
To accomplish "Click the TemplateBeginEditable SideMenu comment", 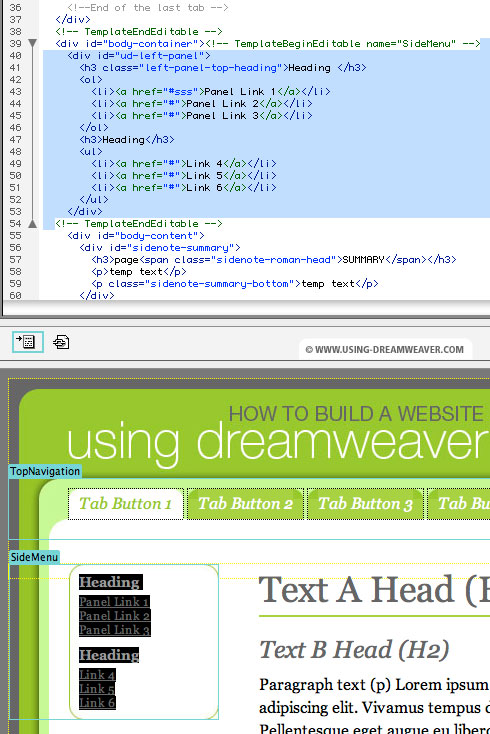I will 343,44.
